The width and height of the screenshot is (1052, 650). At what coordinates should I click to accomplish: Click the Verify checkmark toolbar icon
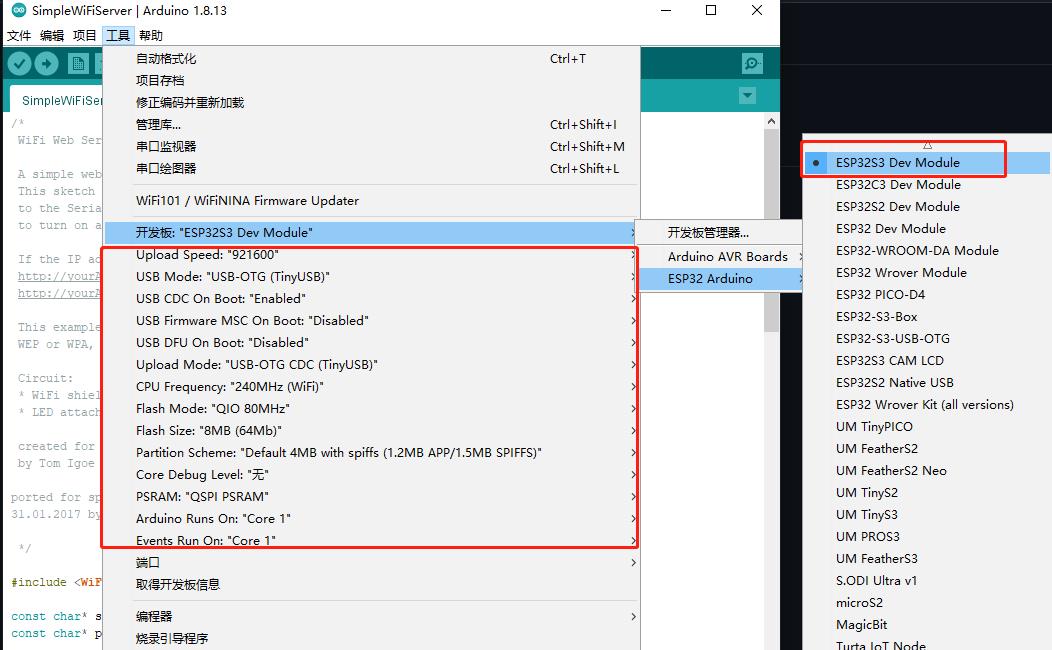19,64
